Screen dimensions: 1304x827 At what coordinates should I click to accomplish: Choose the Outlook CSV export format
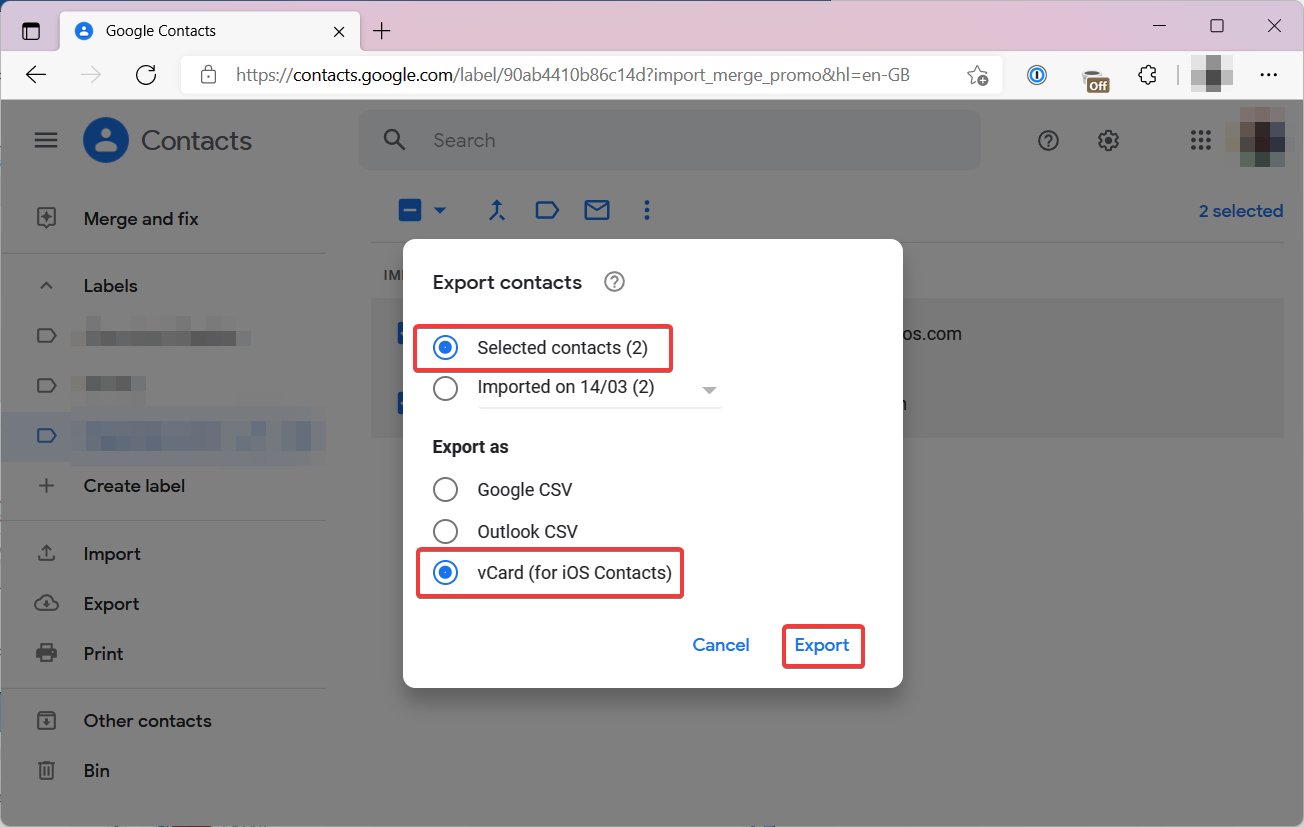point(445,532)
